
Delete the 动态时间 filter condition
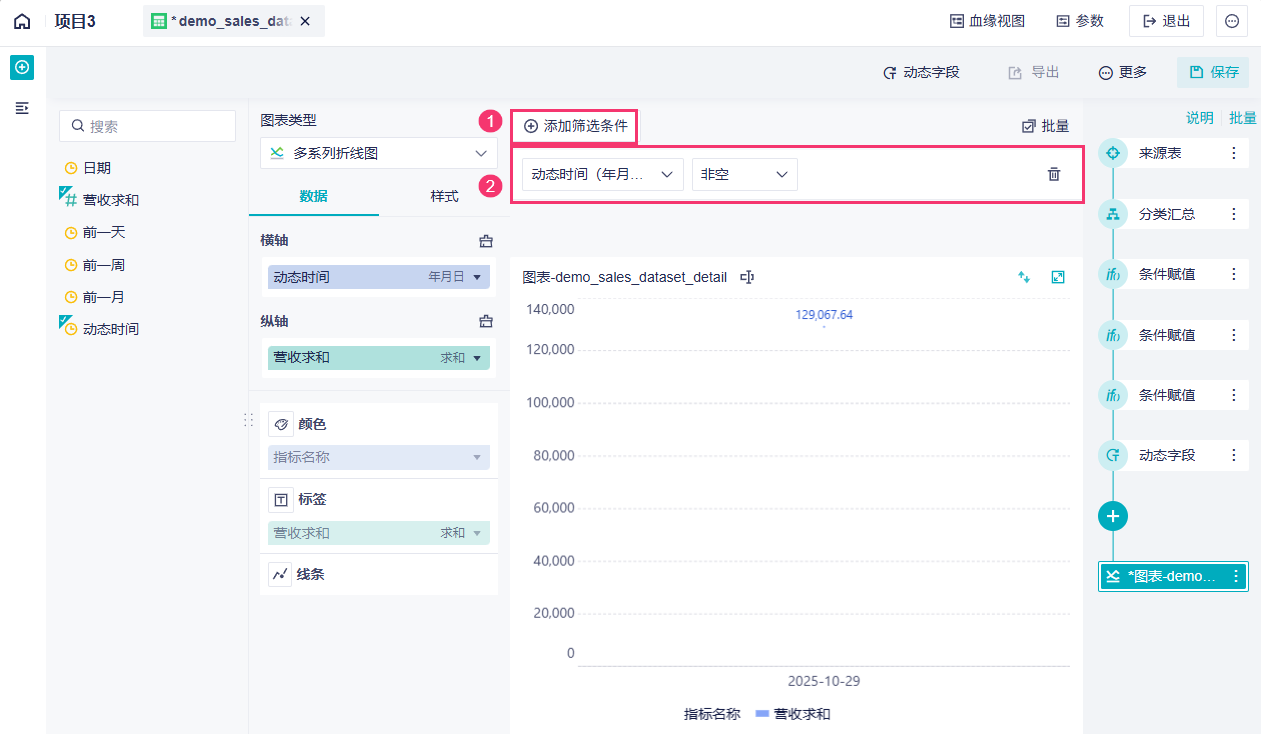(1053, 174)
